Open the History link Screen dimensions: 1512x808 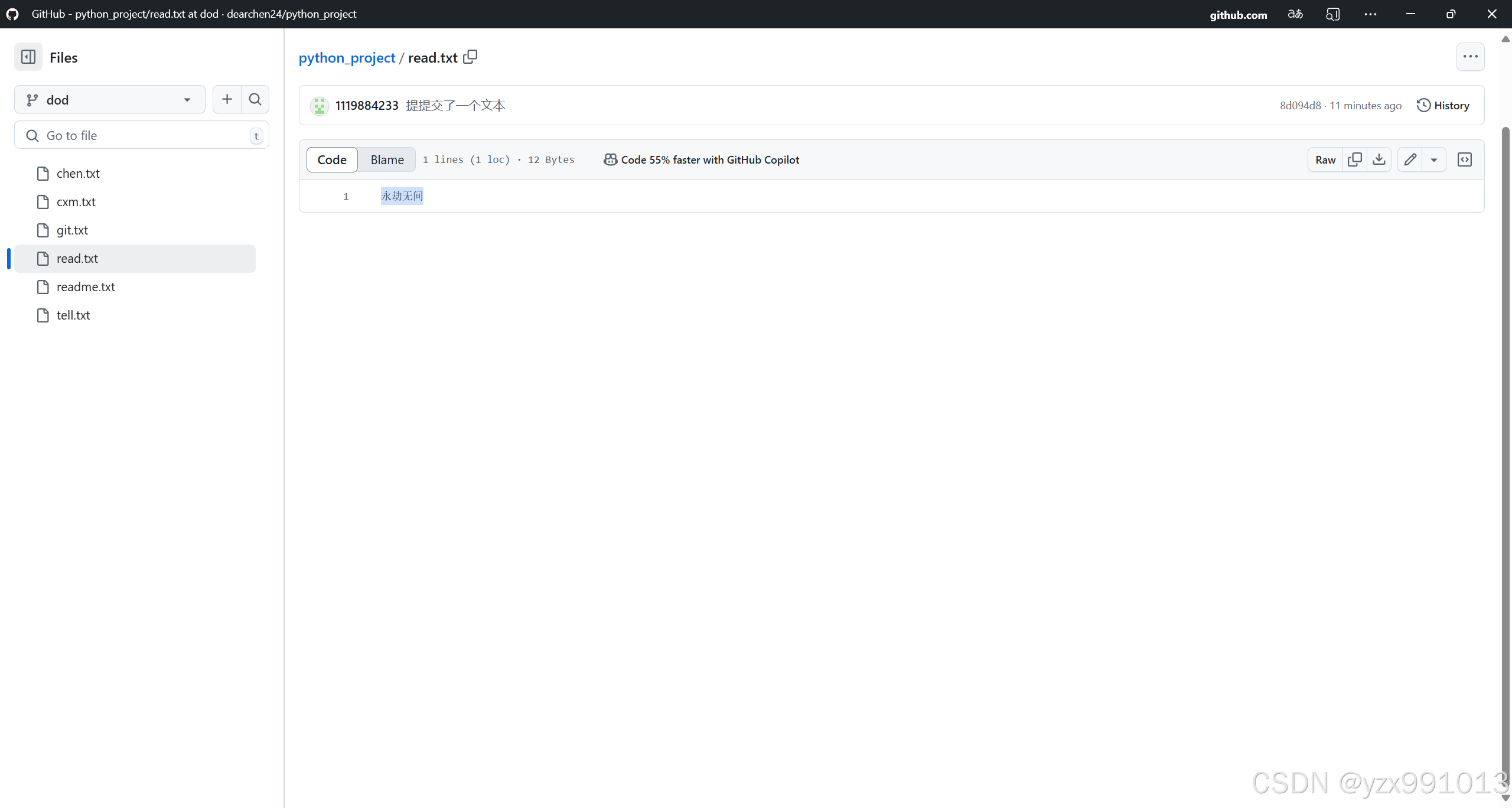[1443, 105]
